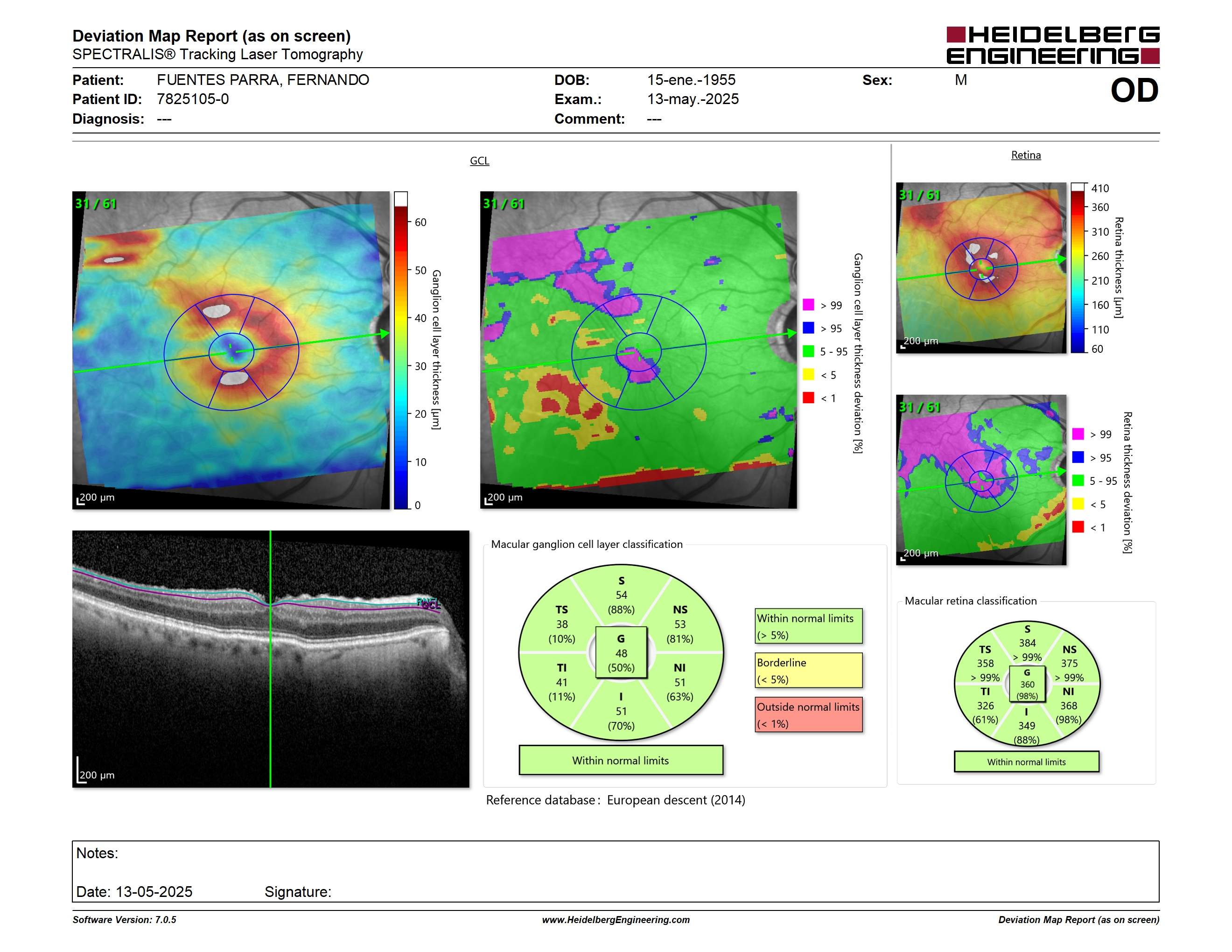Click the green vertical marker in B-scan
Image resolution: width=1232 pixels, height=952 pixels.
[270, 659]
